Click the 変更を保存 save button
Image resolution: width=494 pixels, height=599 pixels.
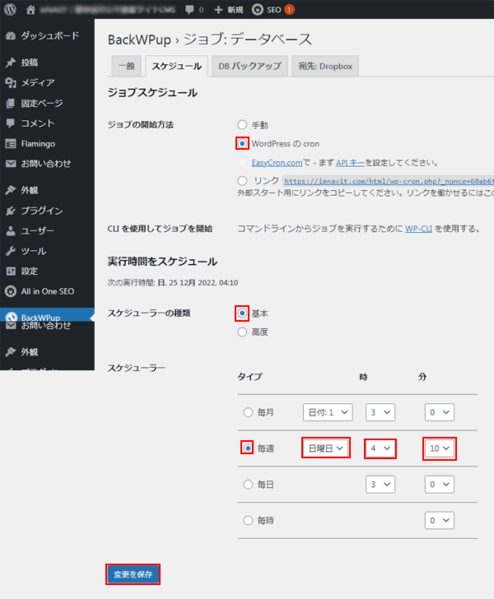[133, 574]
